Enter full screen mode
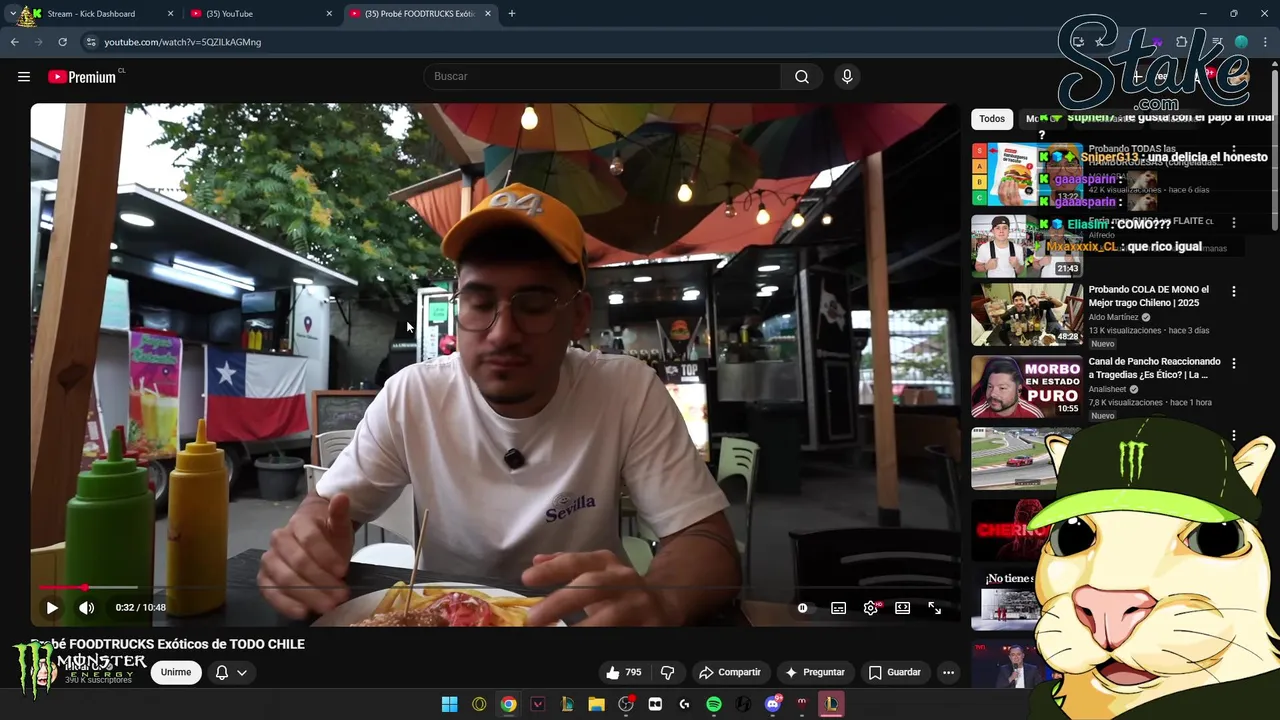Viewport: 1280px width, 720px height. coord(935,608)
